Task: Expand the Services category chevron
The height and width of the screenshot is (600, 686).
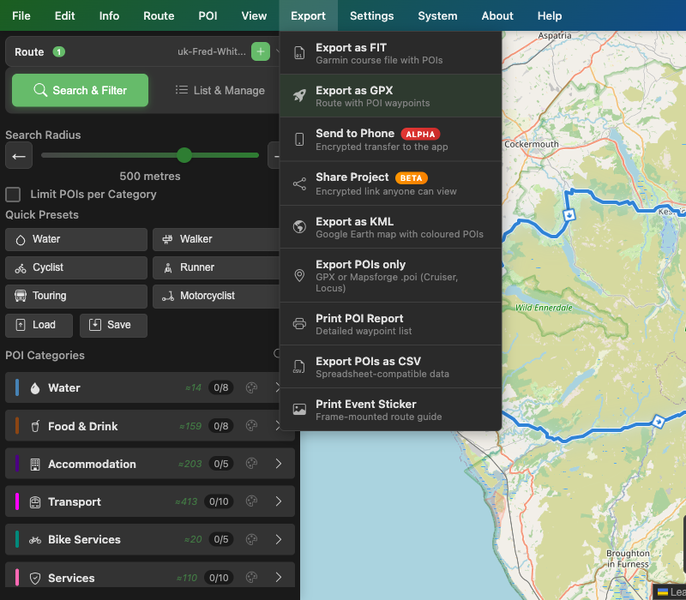Action: [279, 577]
